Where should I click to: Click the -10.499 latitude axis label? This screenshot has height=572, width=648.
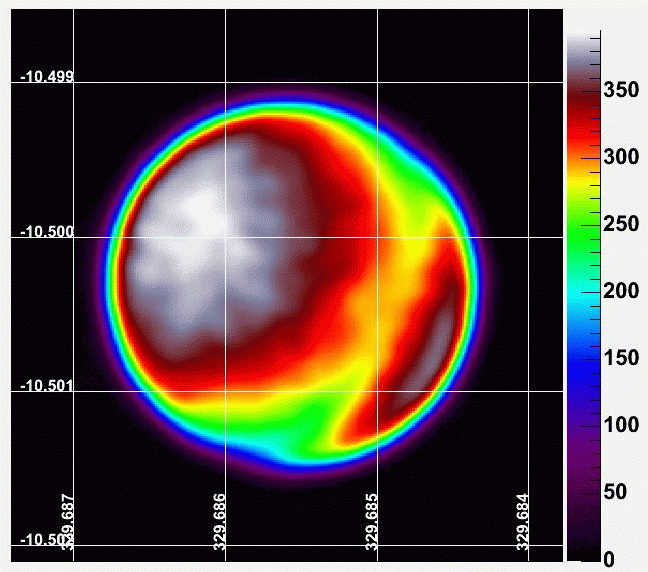(46, 77)
